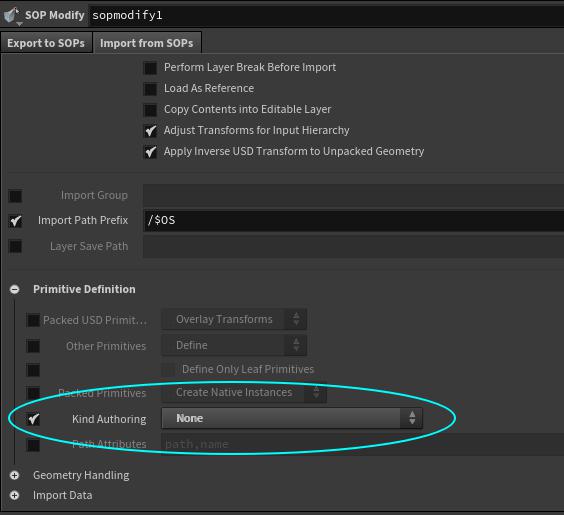Disable the Import Path Prefix checkbox
The width and height of the screenshot is (564, 515).
pyautogui.click(x=15, y=221)
